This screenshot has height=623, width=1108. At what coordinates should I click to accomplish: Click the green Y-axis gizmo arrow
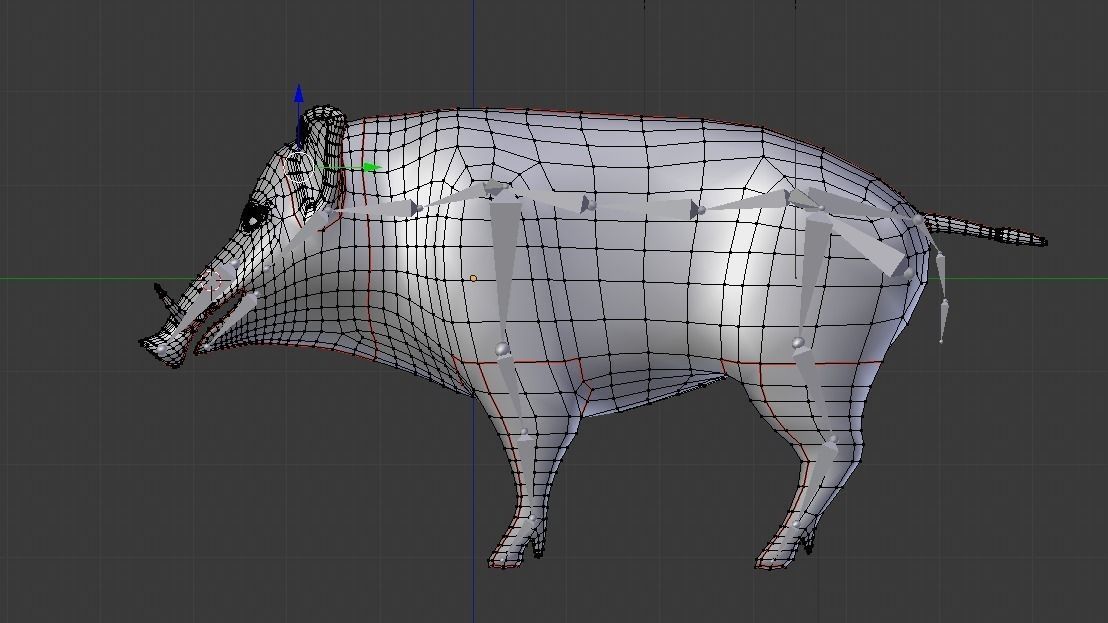click(372, 168)
